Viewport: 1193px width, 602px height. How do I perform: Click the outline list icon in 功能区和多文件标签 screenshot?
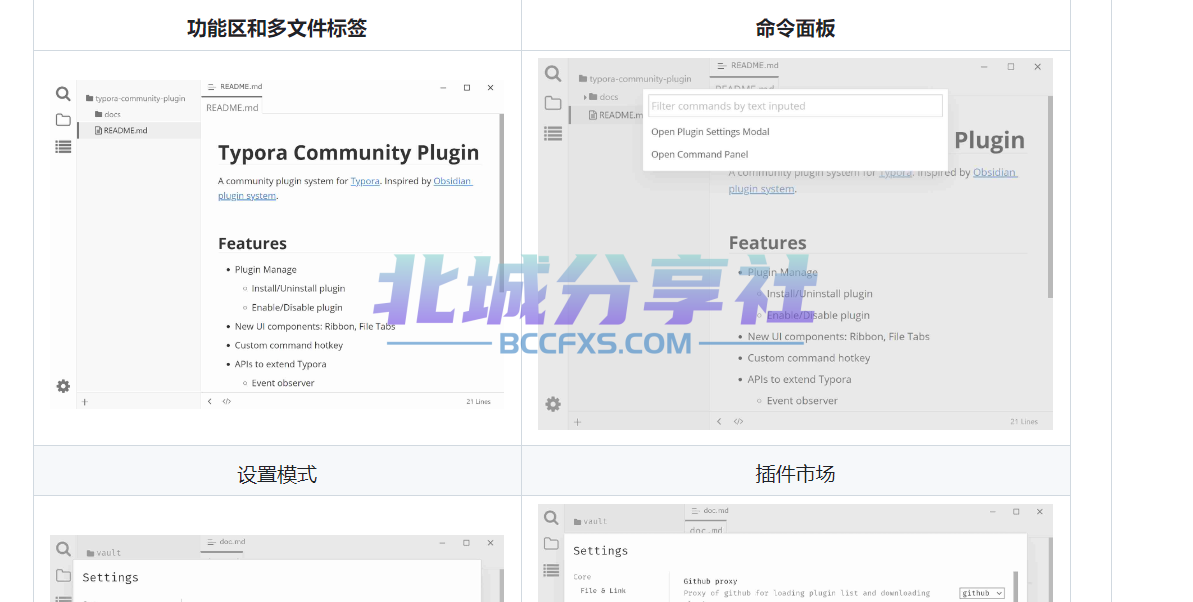[63, 147]
